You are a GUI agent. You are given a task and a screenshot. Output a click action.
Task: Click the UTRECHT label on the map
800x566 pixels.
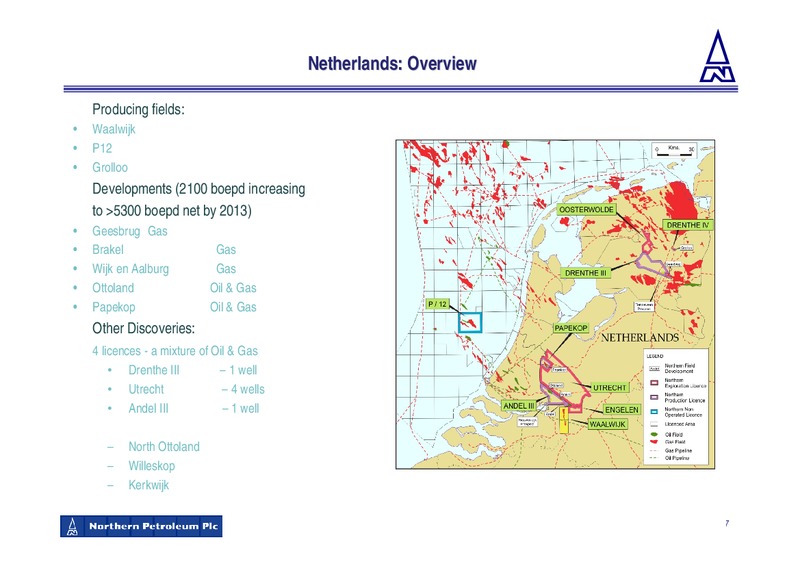click(x=609, y=388)
